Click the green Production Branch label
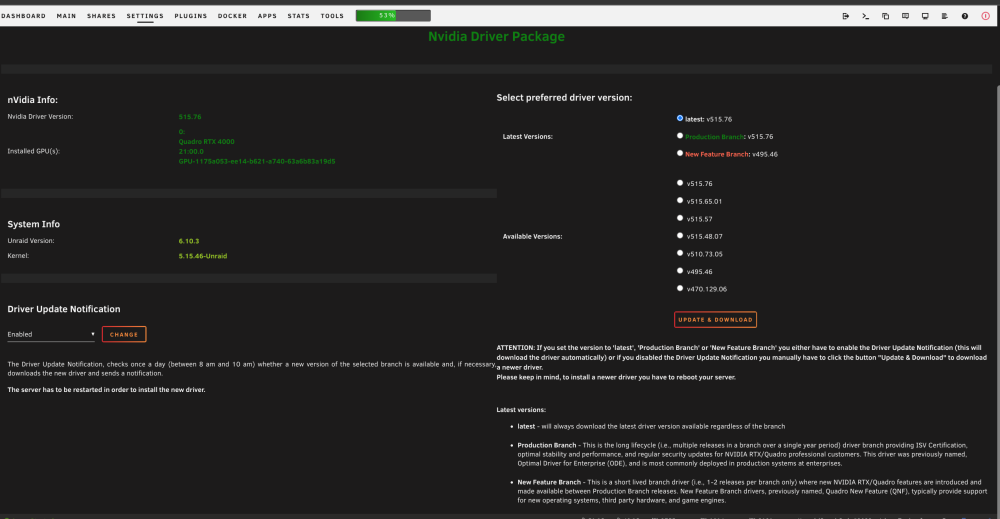The image size is (1000, 519). pyautogui.click(x=714, y=136)
